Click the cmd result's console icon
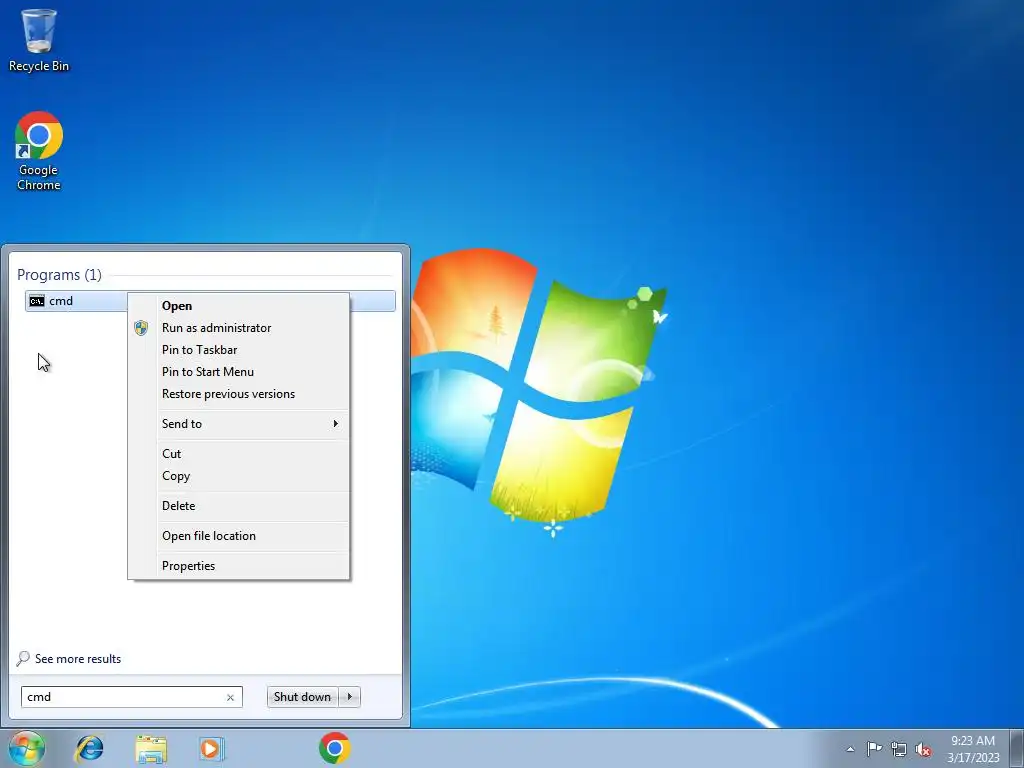Image resolution: width=1024 pixels, height=768 pixels. (37, 301)
